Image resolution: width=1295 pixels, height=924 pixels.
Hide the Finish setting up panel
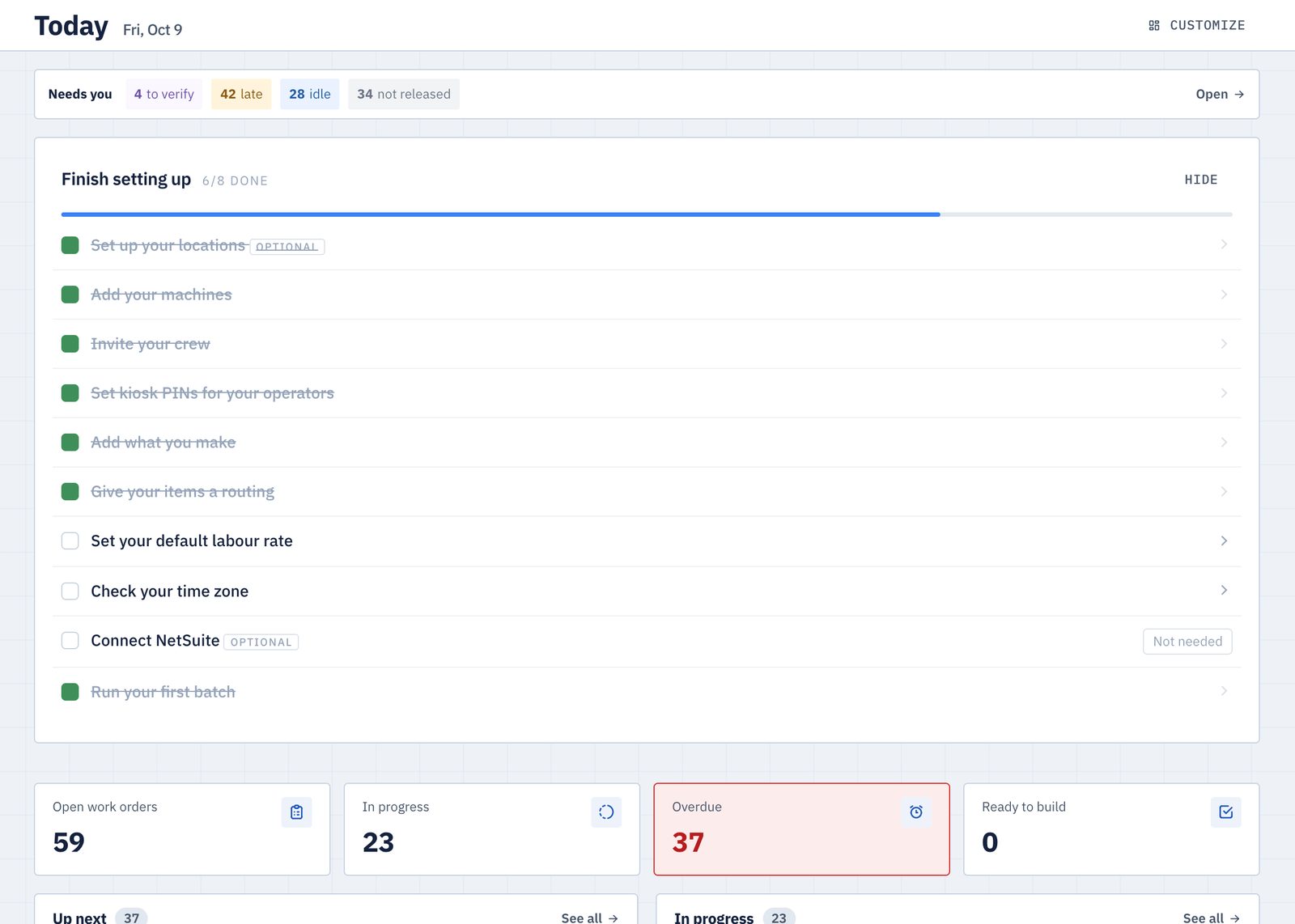pos(1201,180)
